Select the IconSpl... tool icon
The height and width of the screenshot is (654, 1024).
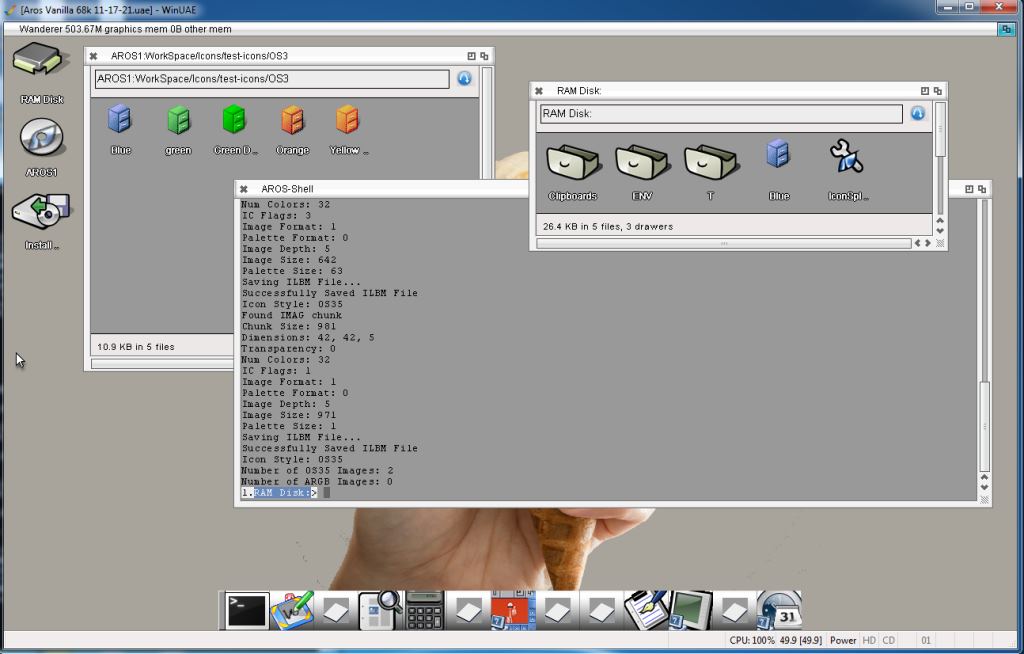click(846, 157)
